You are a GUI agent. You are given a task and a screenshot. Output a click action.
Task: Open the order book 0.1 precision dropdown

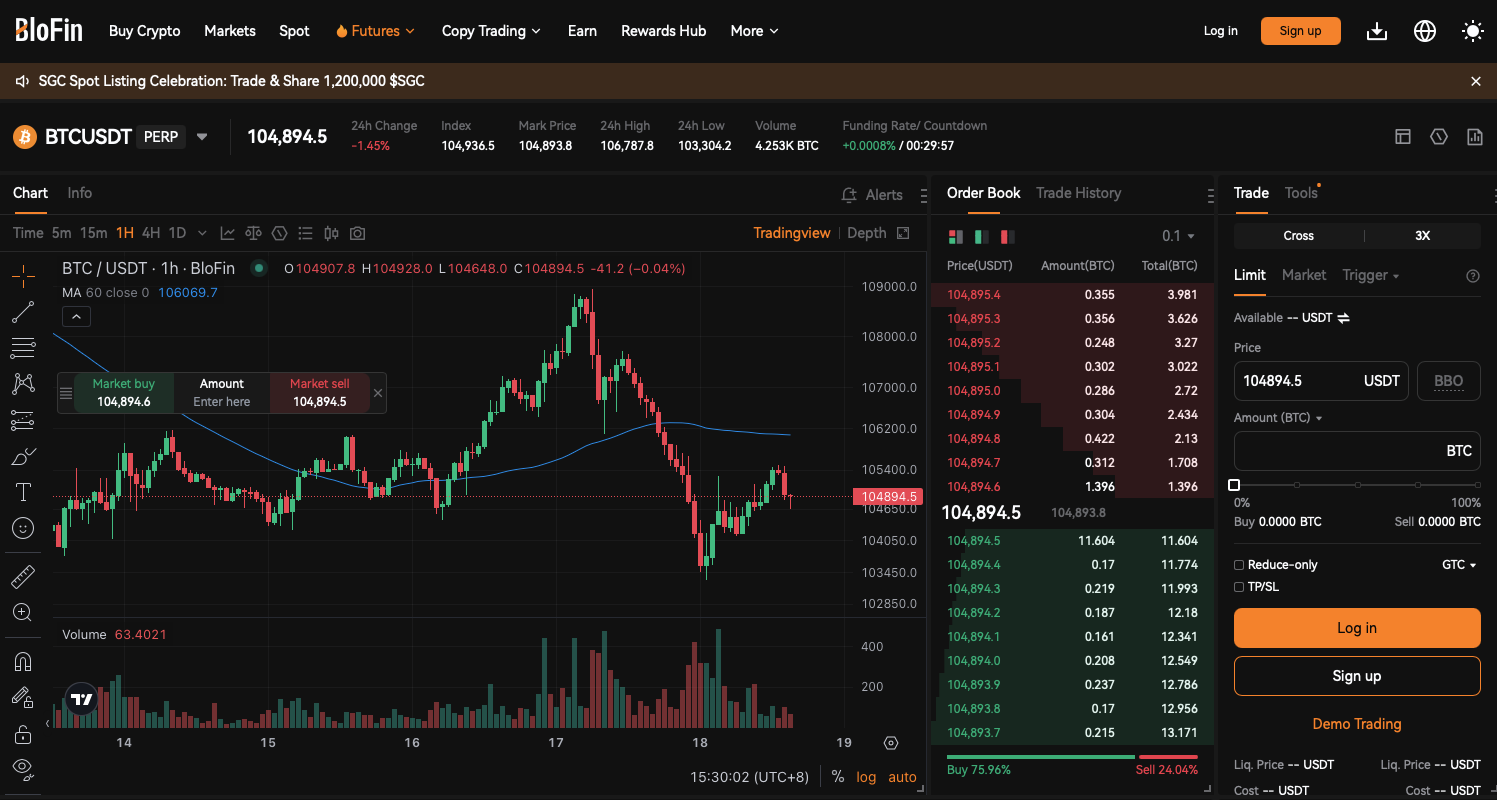1178,236
